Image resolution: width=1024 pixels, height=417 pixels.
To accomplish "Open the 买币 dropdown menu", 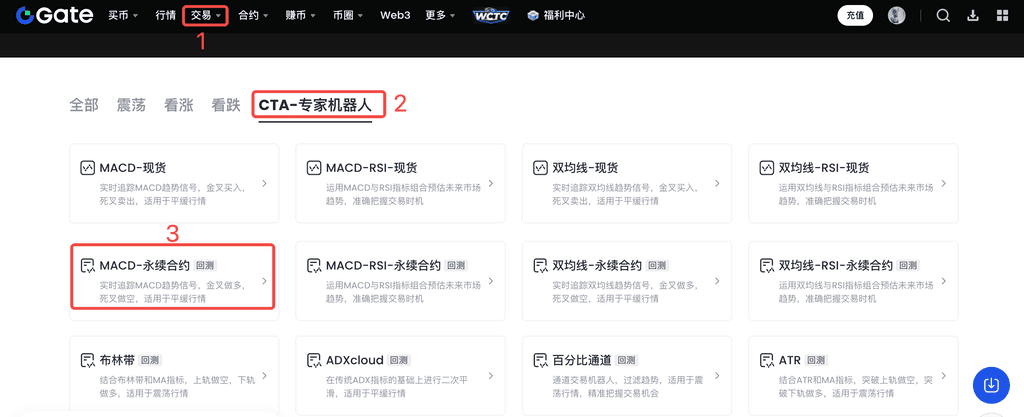I will point(125,15).
